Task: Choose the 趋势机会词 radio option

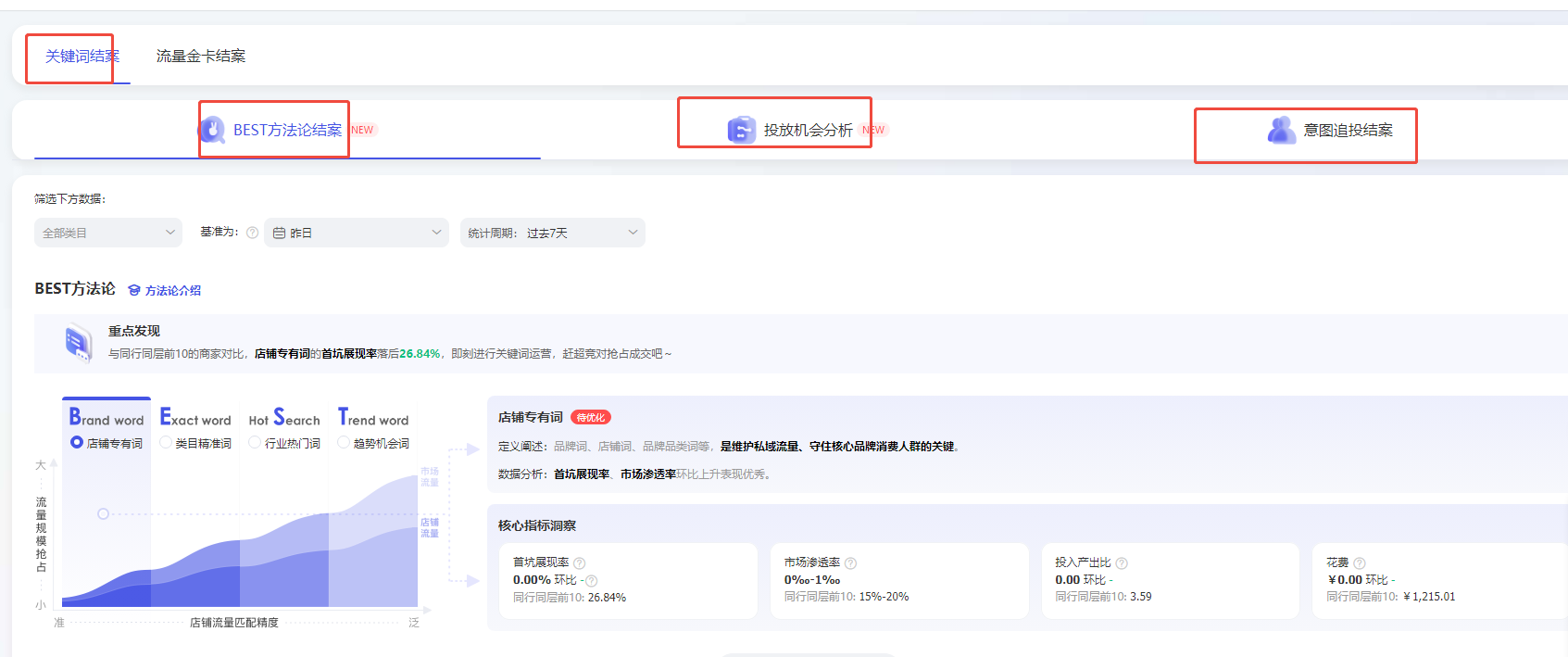Action: click(x=344, y=443)
